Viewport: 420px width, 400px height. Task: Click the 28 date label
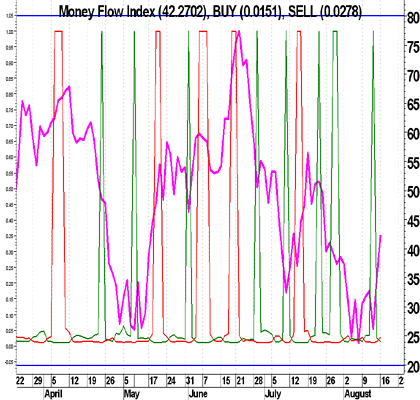pyautogui.click(x=258, y=381)
